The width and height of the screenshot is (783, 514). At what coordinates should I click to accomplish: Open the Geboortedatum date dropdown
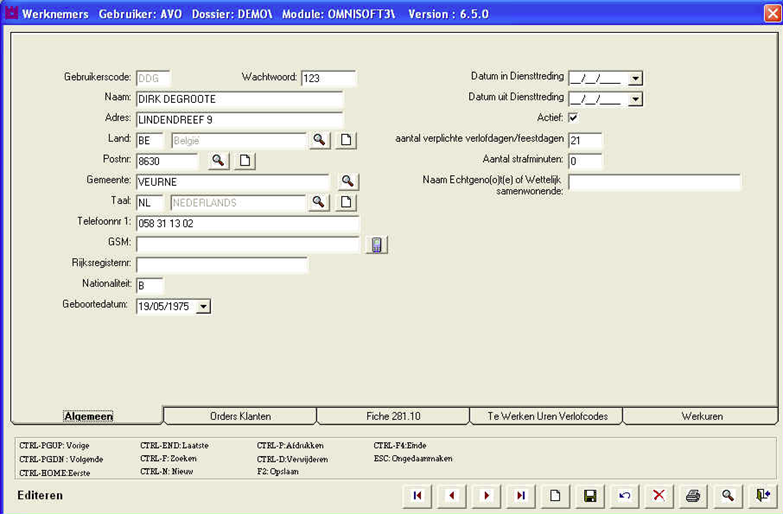[x=203, y=307]
